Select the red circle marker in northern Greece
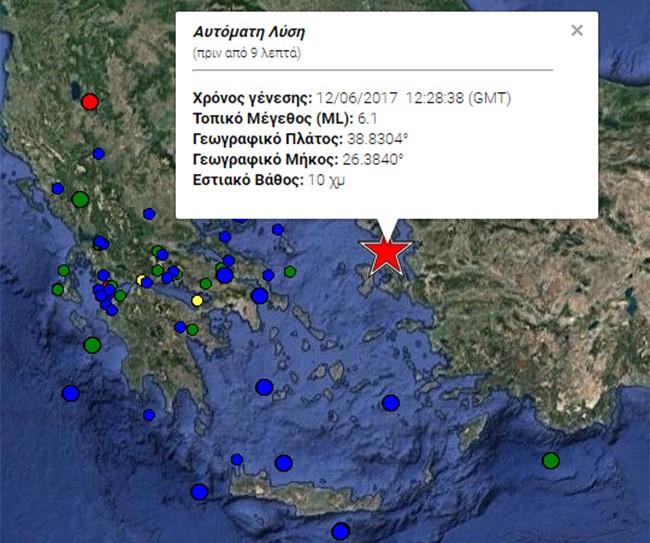Viewport: 650px width, 543px height. [x=90, y=101]
